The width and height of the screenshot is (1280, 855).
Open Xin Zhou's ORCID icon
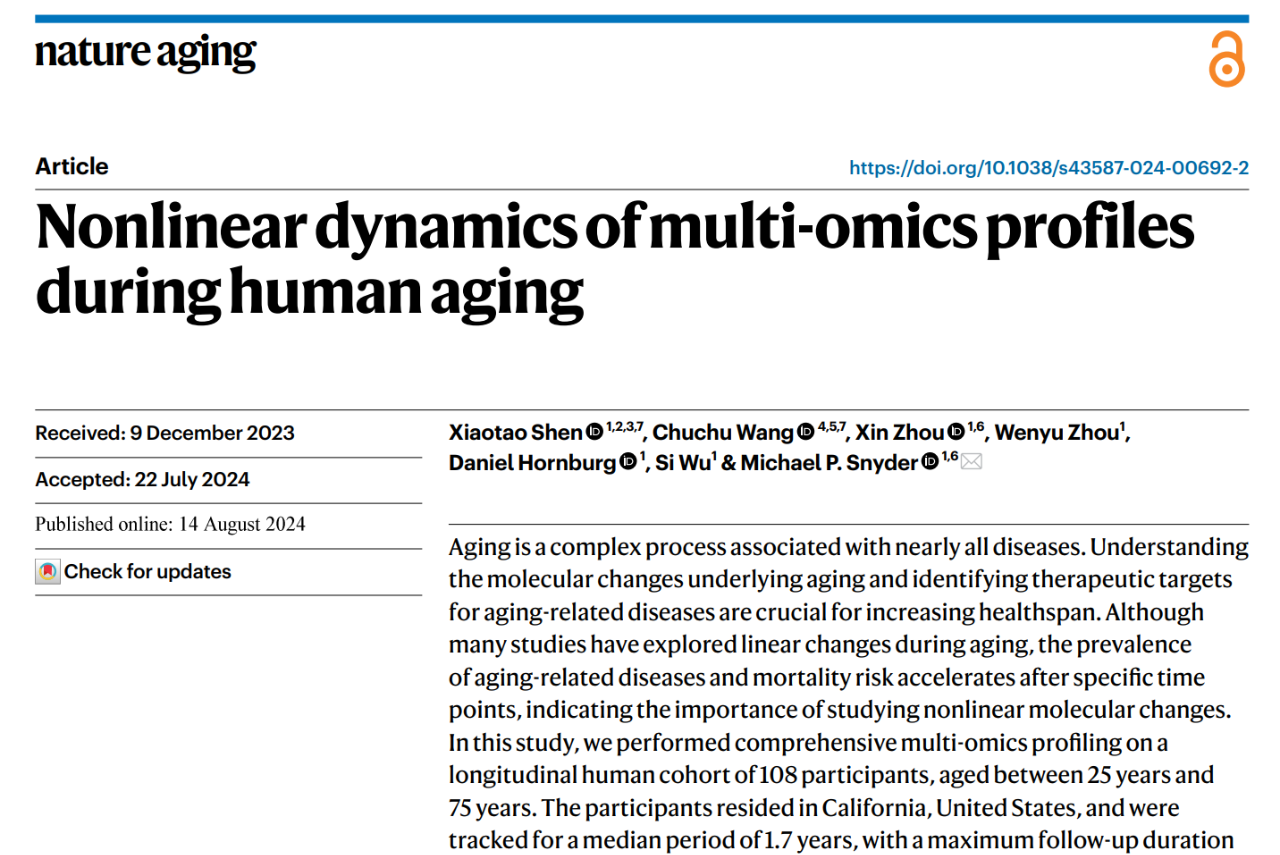(x=956, y=432)
